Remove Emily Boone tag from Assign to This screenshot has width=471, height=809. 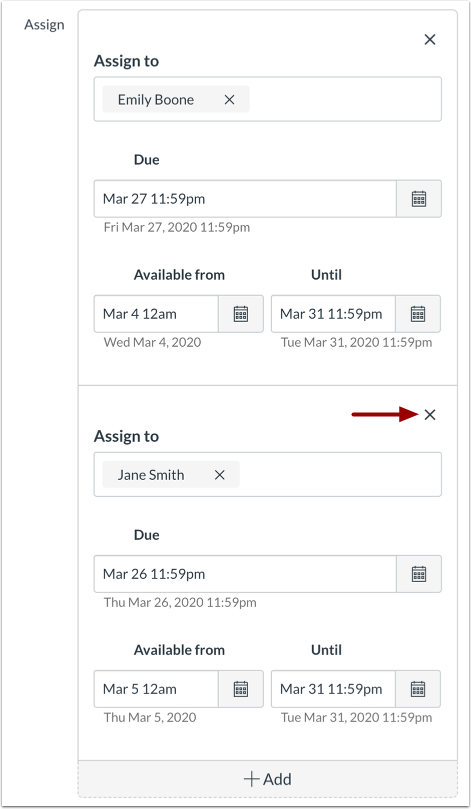[x=230, y=100]
